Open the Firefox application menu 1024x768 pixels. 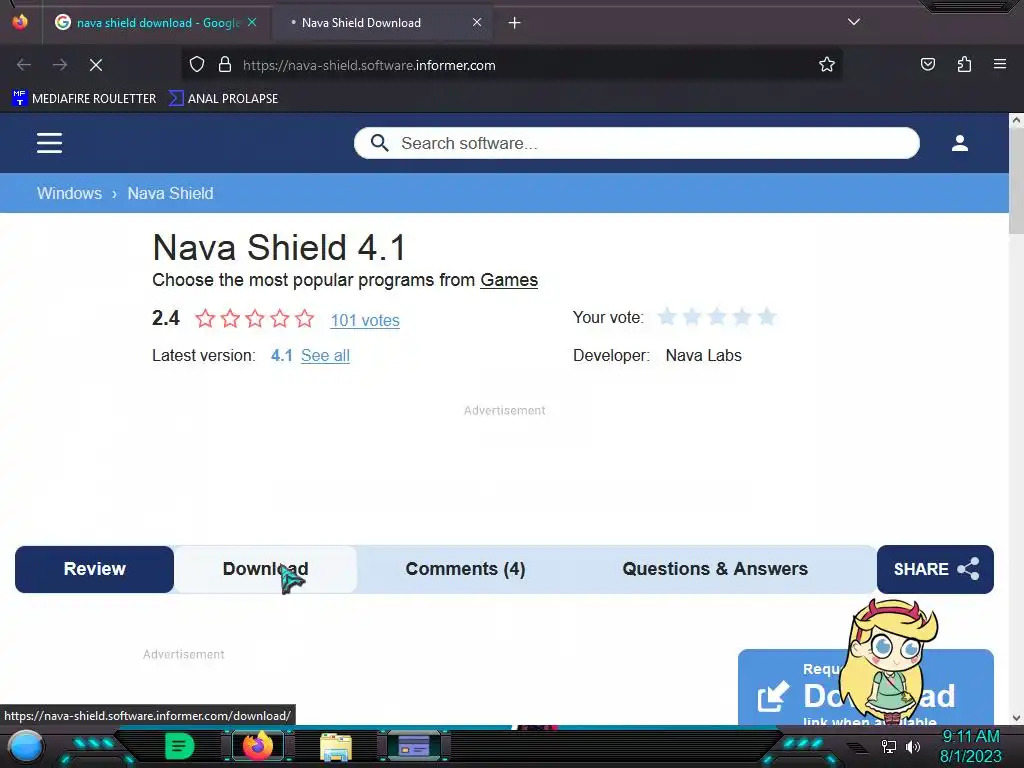[x=1000, y=64]
